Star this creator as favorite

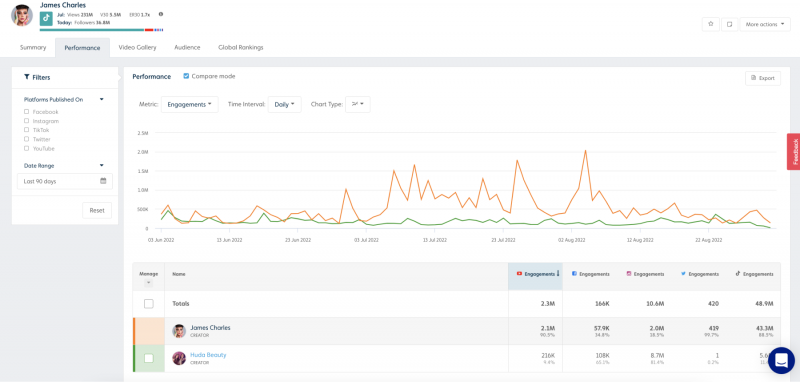(x=710, y=24)
